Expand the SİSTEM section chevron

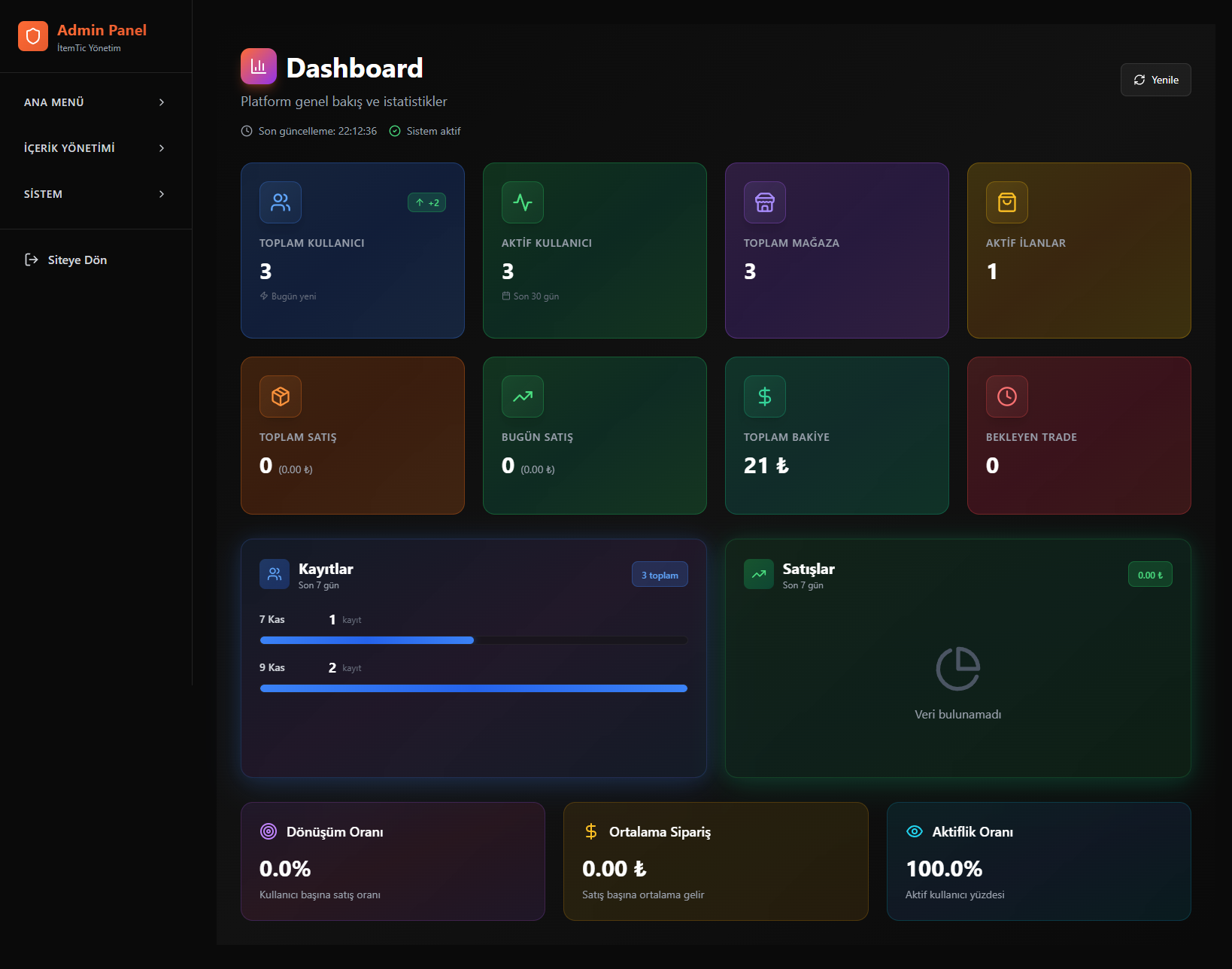162,194
